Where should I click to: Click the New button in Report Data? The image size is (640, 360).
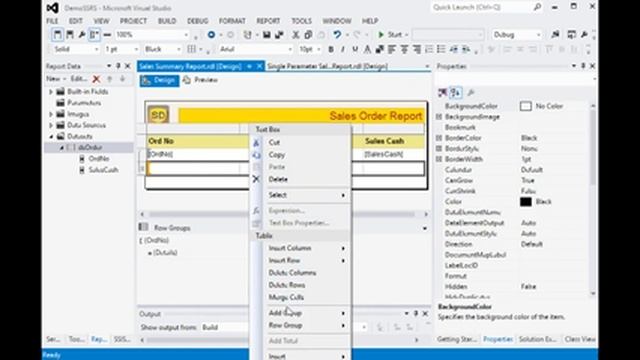tap(56, 79)
